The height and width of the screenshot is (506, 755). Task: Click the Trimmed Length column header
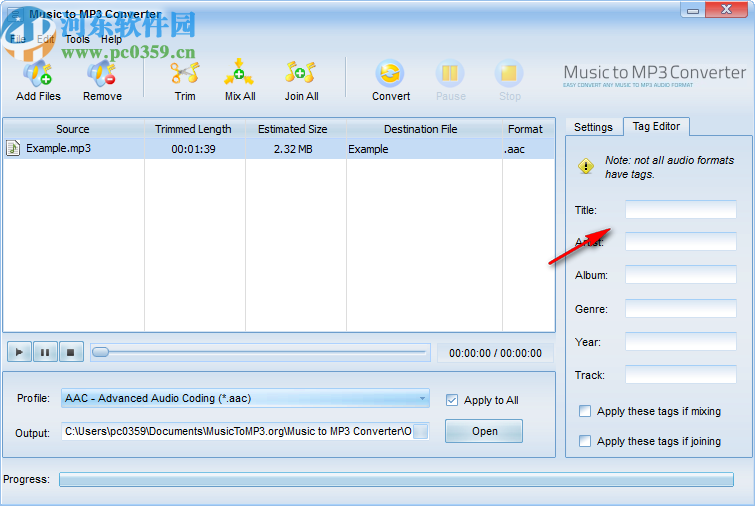(x=195, y=129)
